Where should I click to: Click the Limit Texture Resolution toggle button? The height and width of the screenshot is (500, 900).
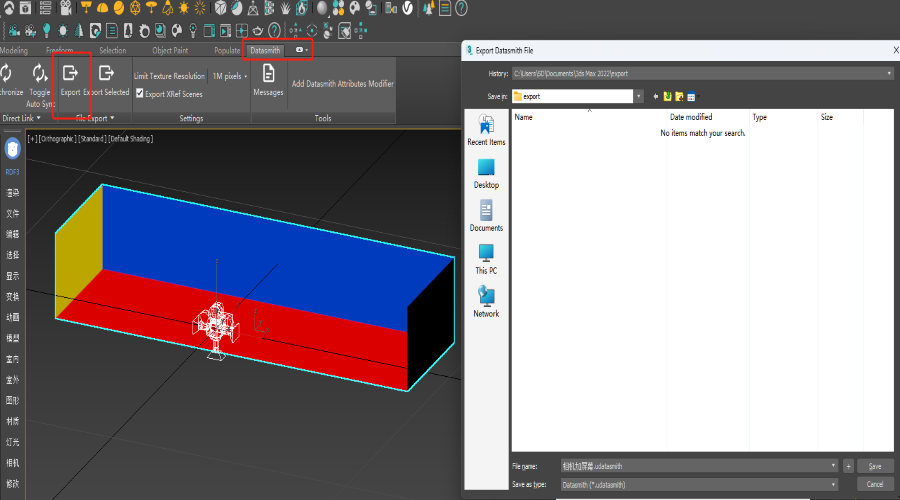pyautogui.click(x=169, y=76)
